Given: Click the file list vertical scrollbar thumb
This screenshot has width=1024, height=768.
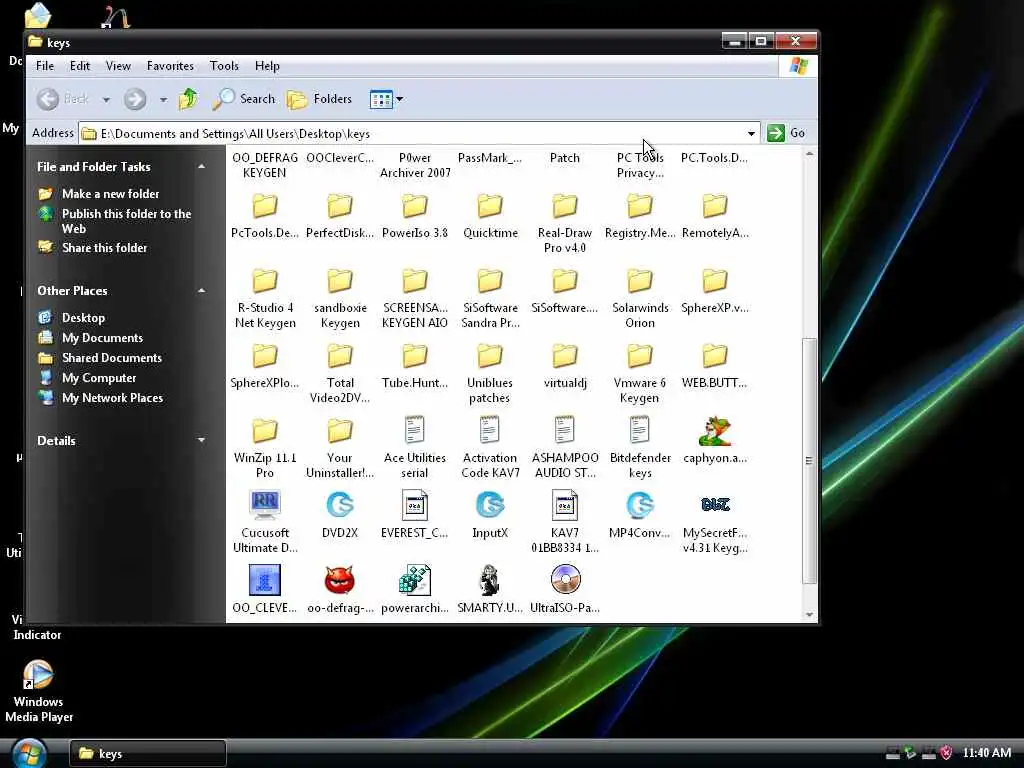Looking at the screenshot, I should tap(809, 460).
